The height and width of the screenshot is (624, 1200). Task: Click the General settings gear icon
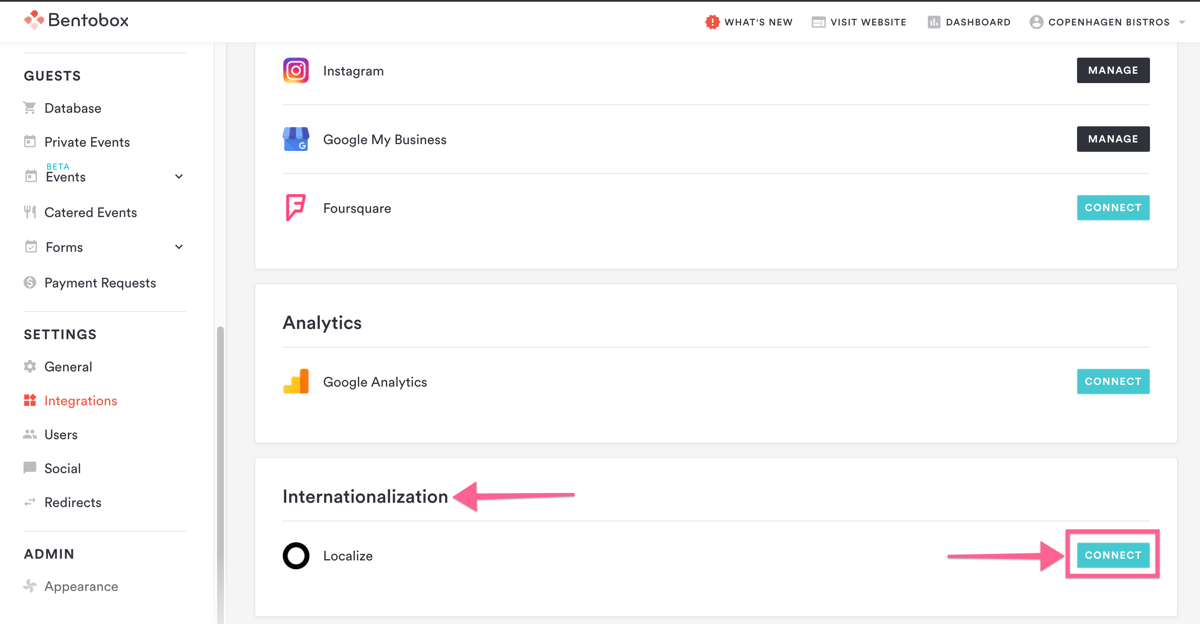pyautogui.click(x=30, y=367)
